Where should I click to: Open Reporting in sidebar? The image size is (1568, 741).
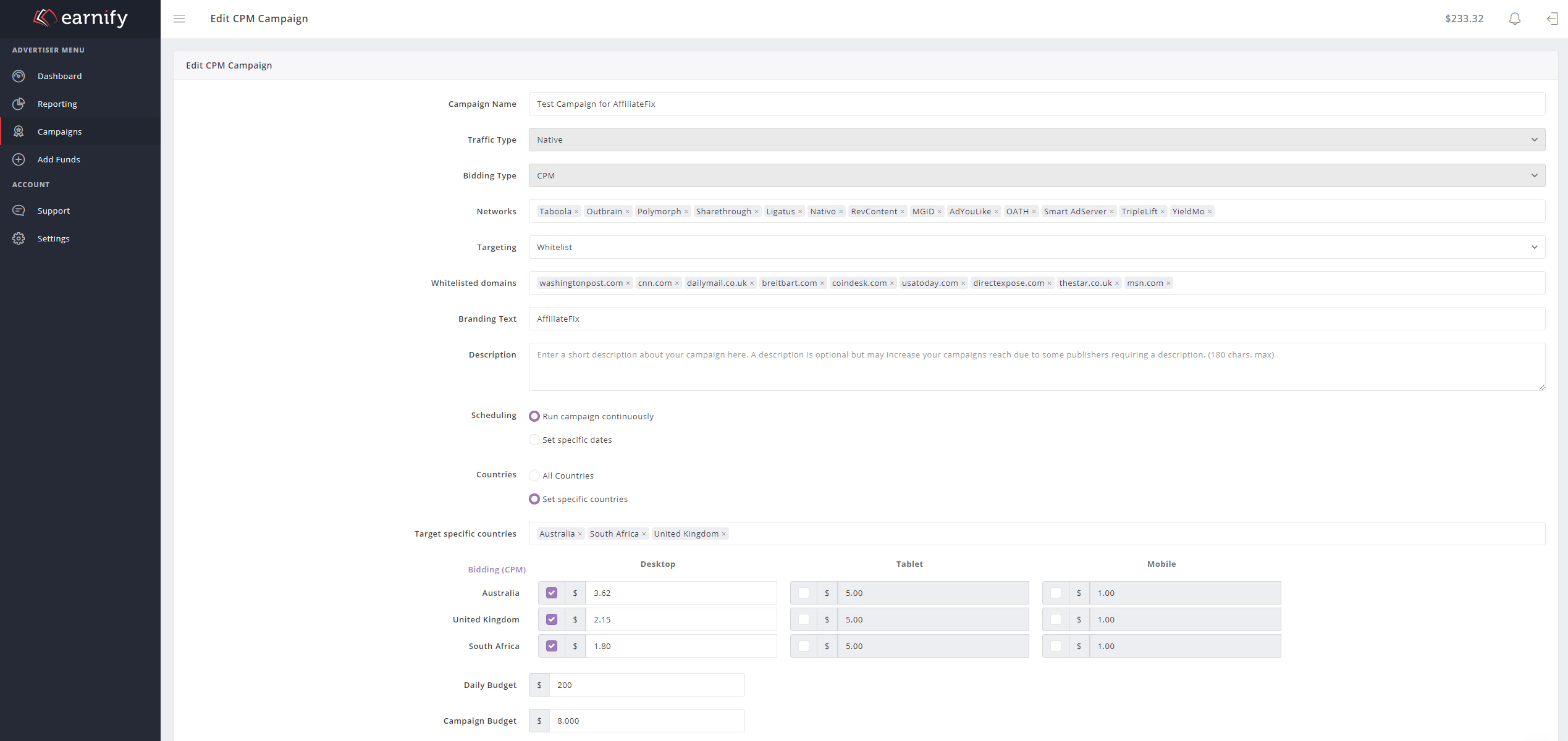point(80,104)
